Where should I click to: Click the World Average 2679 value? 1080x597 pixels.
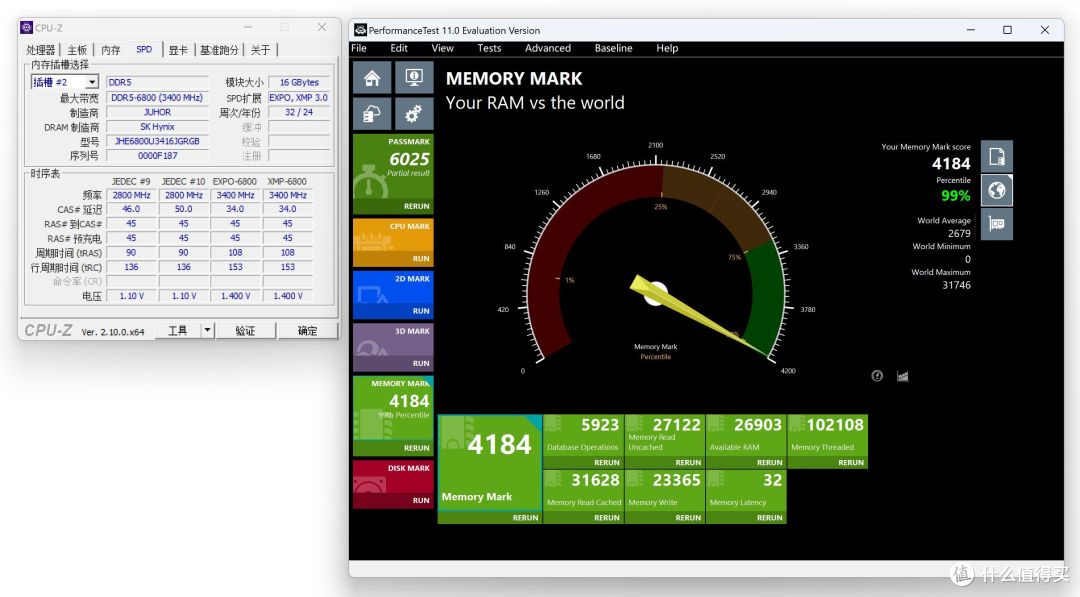coord(959,233)
